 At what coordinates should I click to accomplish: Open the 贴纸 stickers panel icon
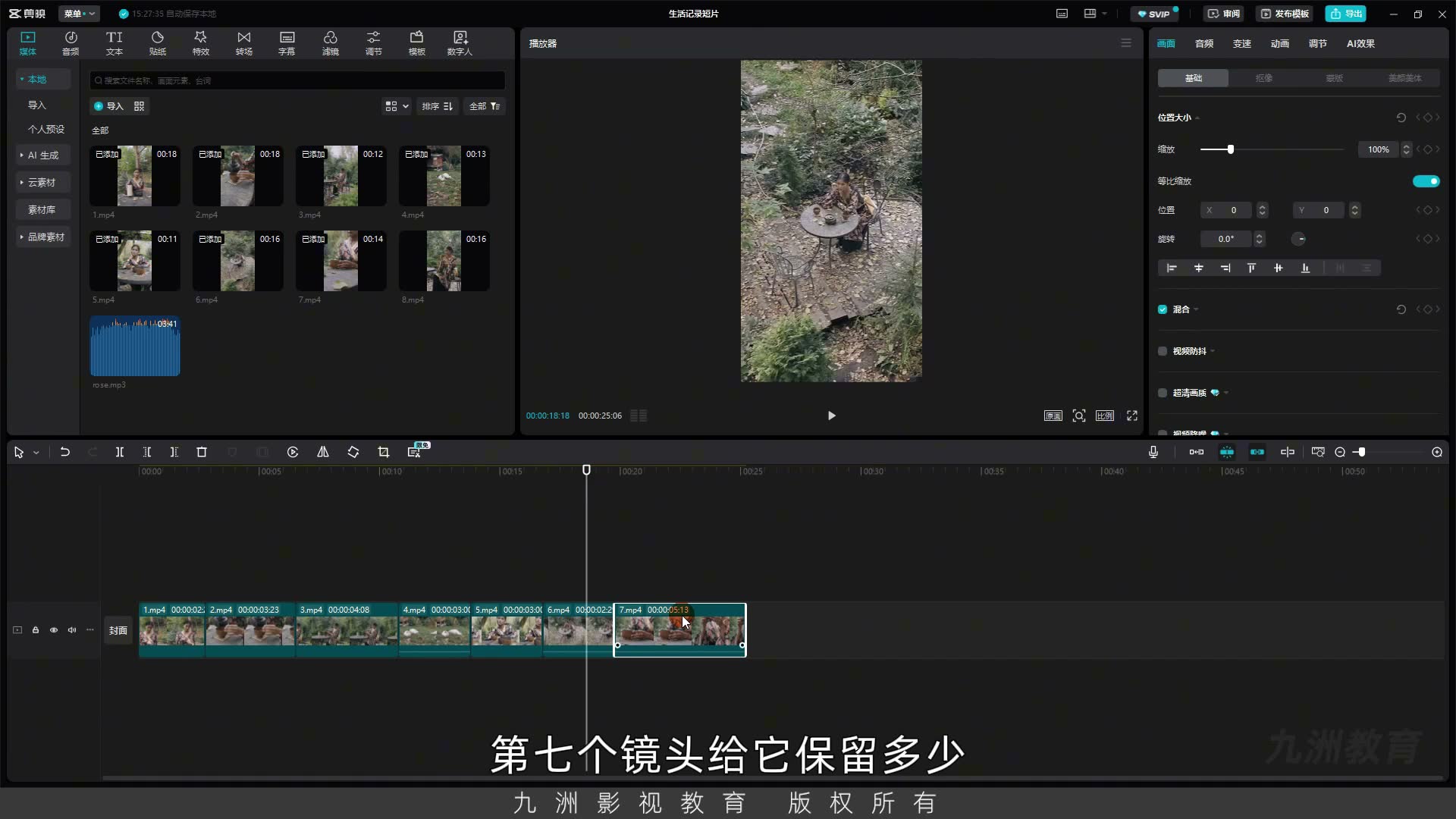coord(157,43)
